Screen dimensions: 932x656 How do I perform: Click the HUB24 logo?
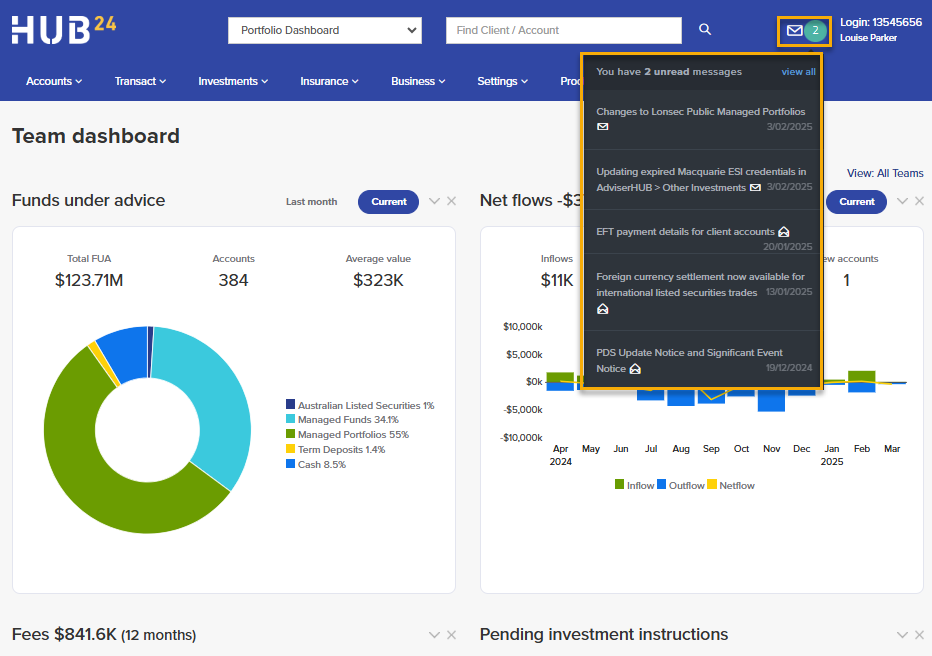[64, 30]
